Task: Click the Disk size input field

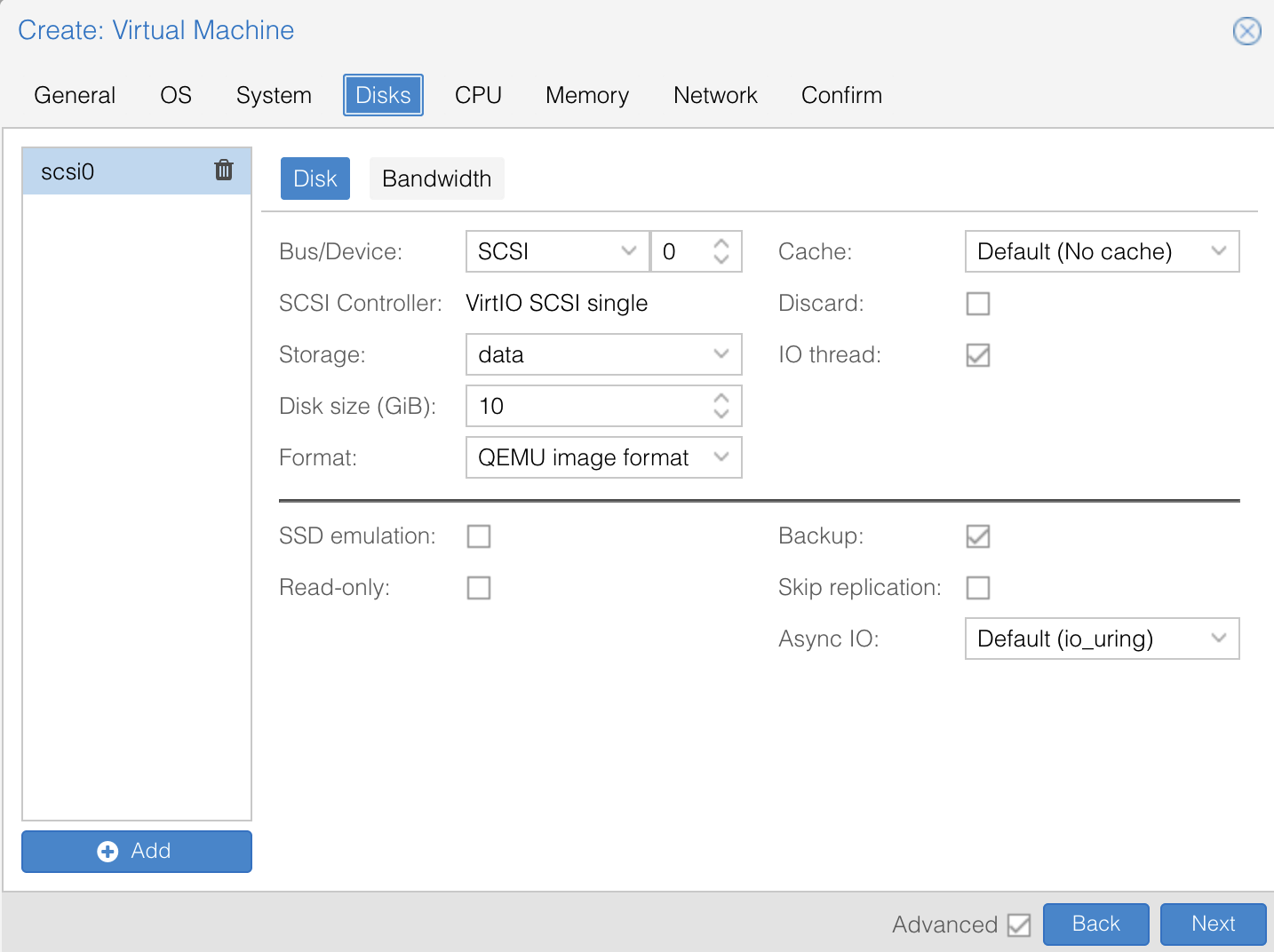Action: click(586, 406)
